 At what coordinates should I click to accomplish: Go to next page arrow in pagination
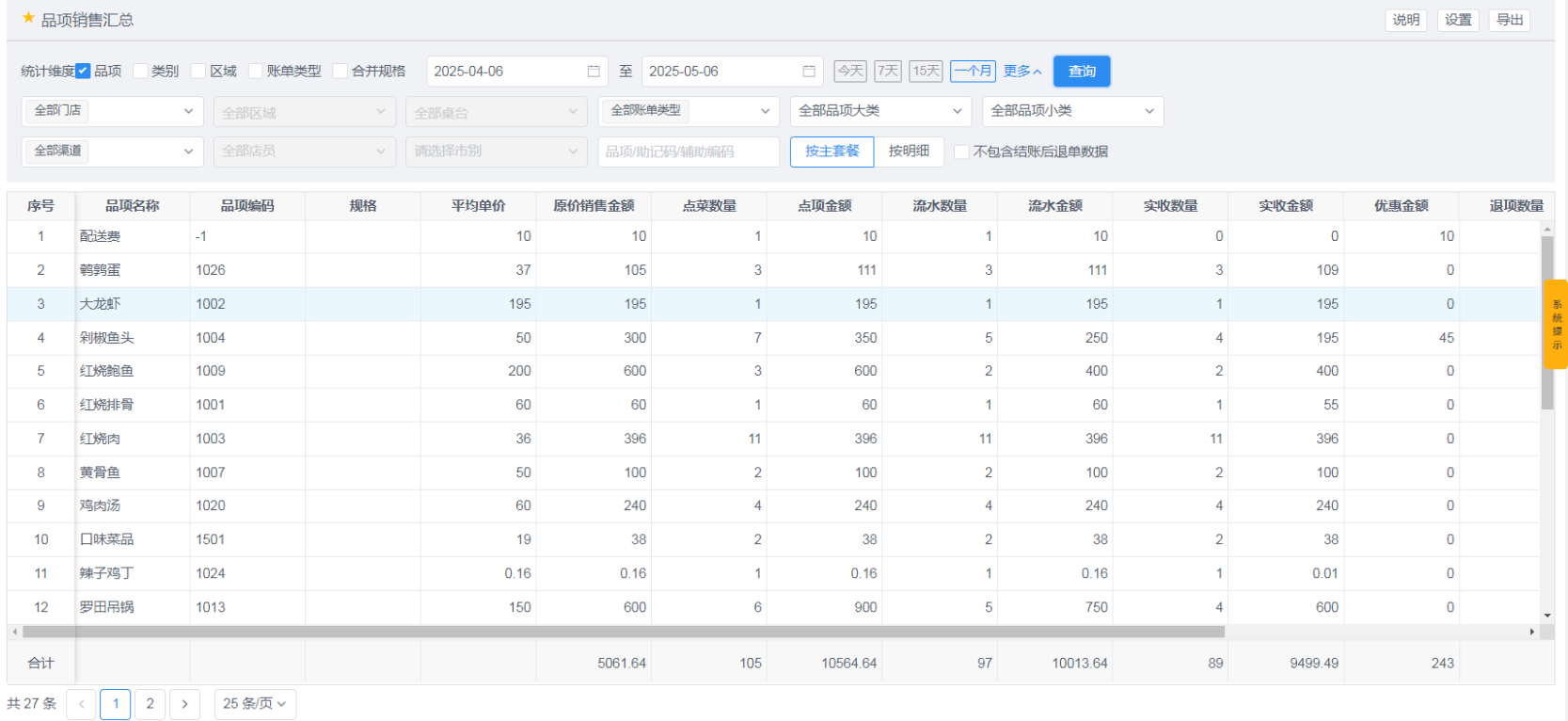[185, 704]
